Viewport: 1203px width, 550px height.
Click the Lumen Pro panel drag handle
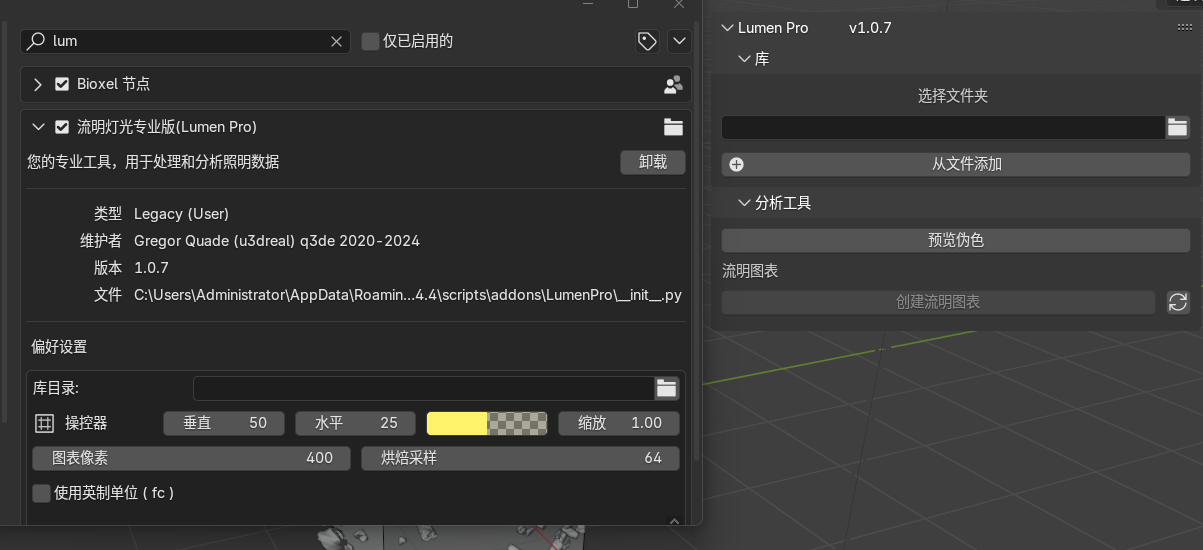(1184, 28)
